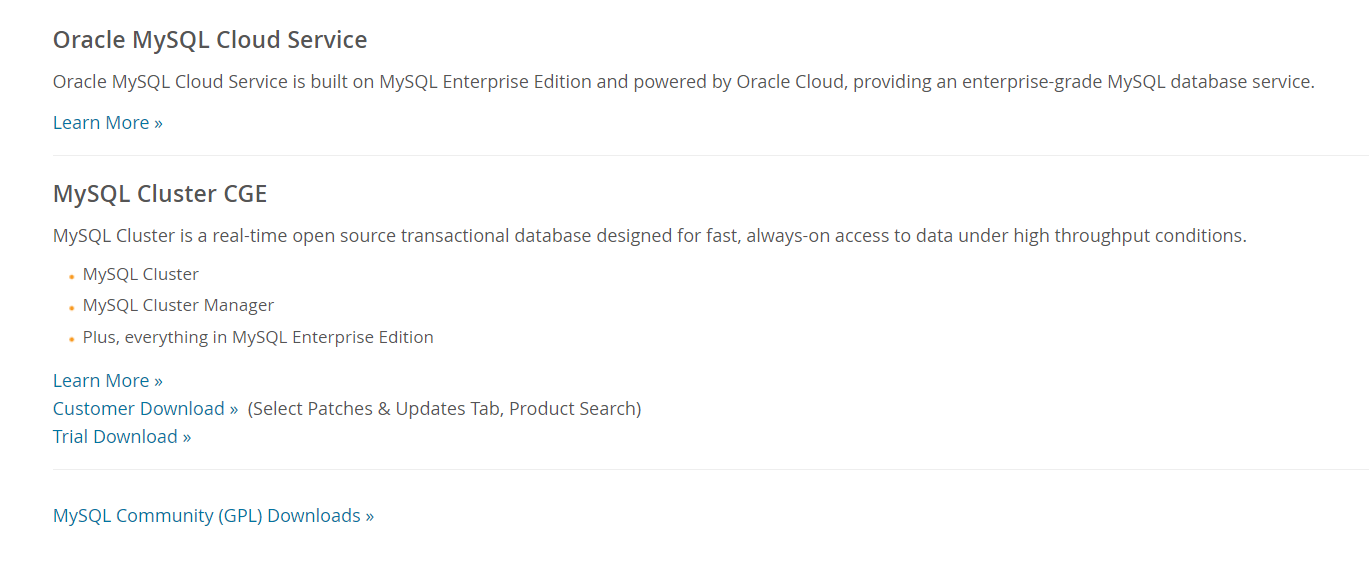Click the MySQL Cluster real-time database description
This screenshot has height=580, width=1369.
point(650,236)
